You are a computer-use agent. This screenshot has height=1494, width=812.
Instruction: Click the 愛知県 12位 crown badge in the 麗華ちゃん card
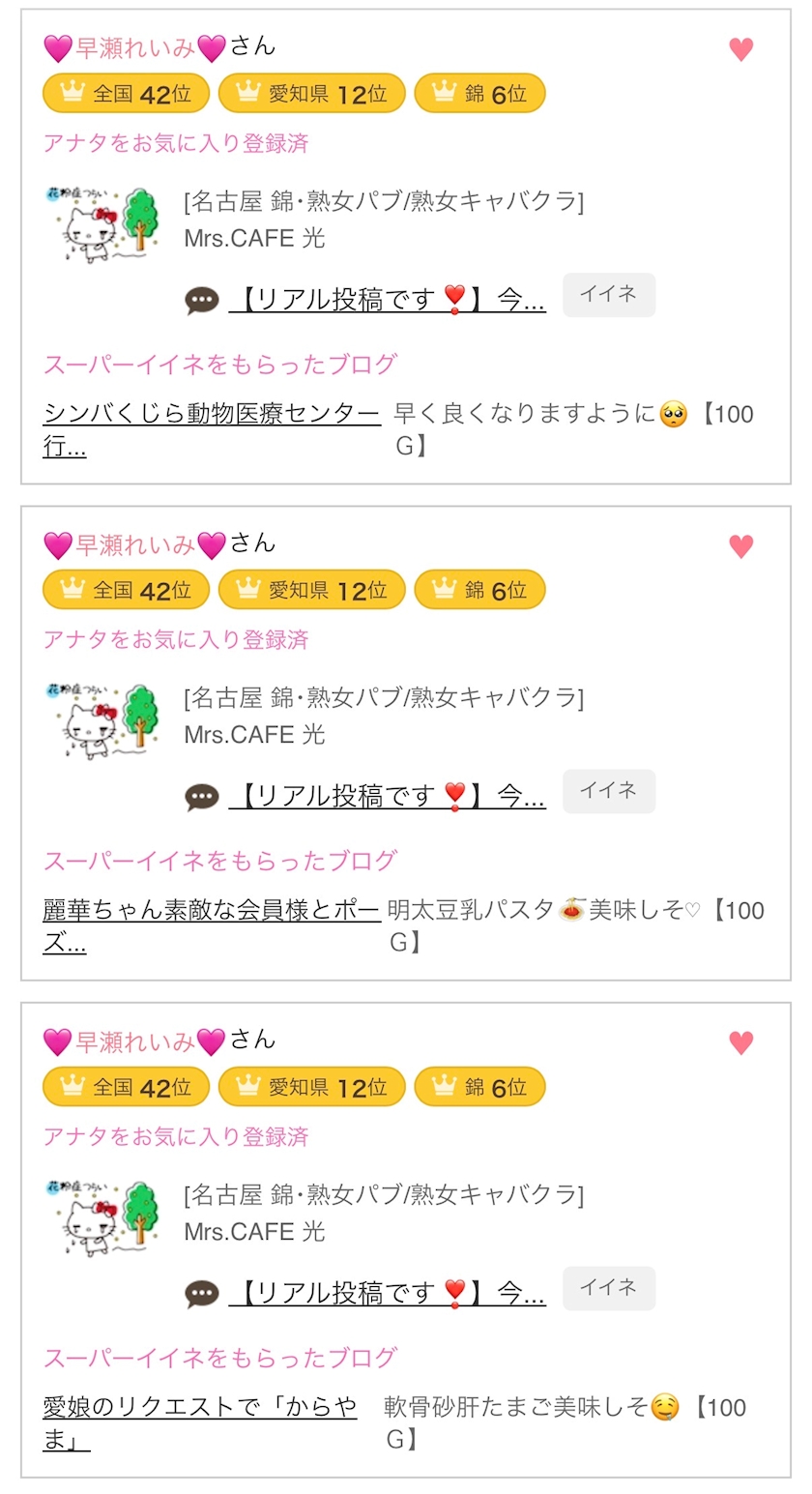pyautogui.click(x=311, y=590)
